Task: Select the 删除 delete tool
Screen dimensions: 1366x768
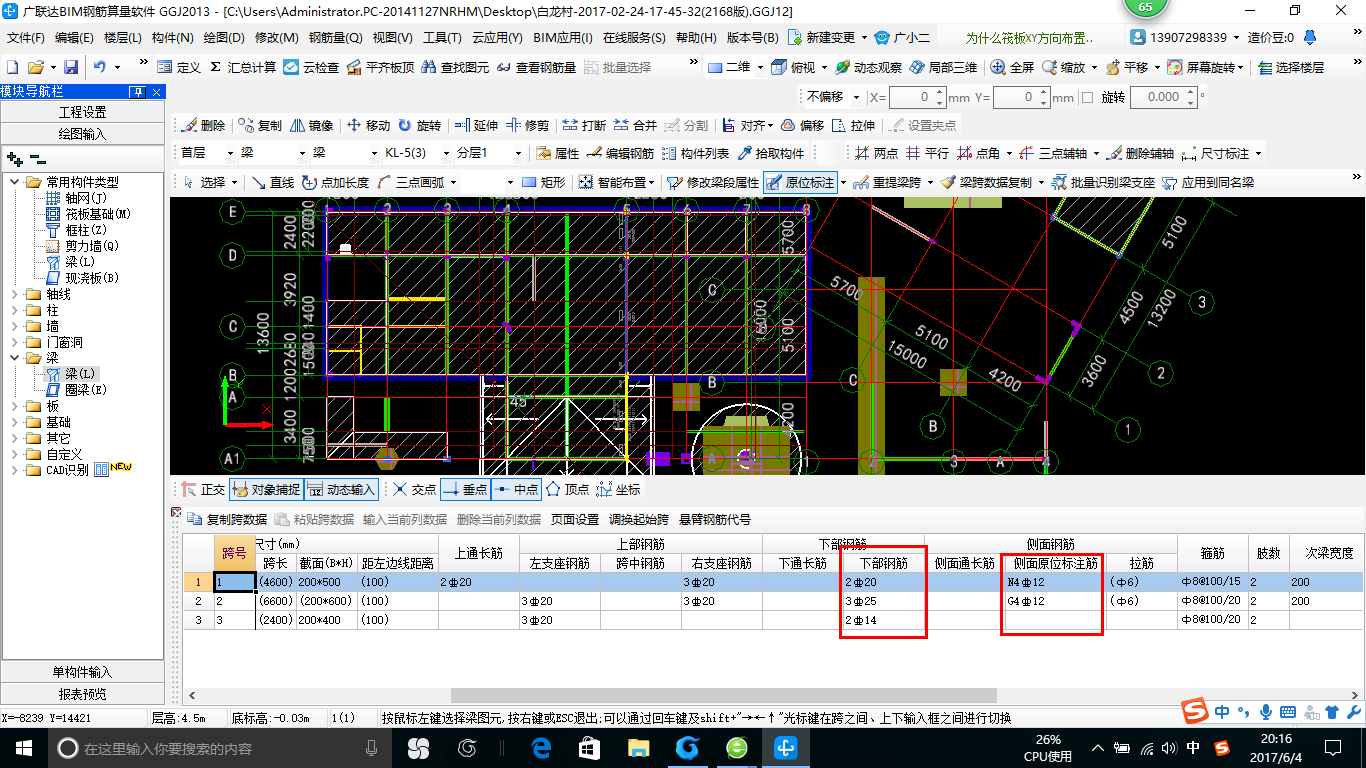Action: tap(203, 125)
